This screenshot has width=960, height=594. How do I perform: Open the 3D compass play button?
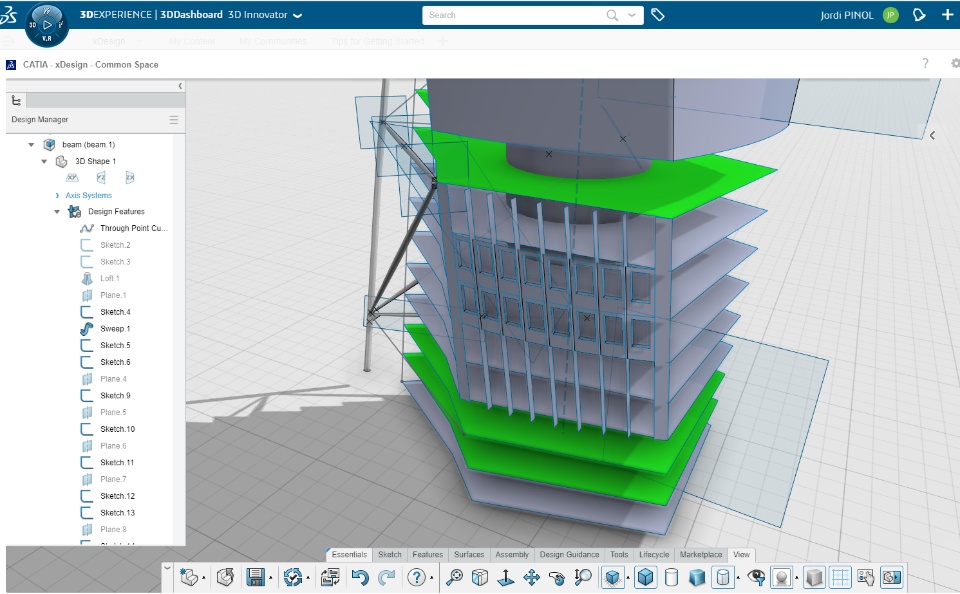click(47, 25)
